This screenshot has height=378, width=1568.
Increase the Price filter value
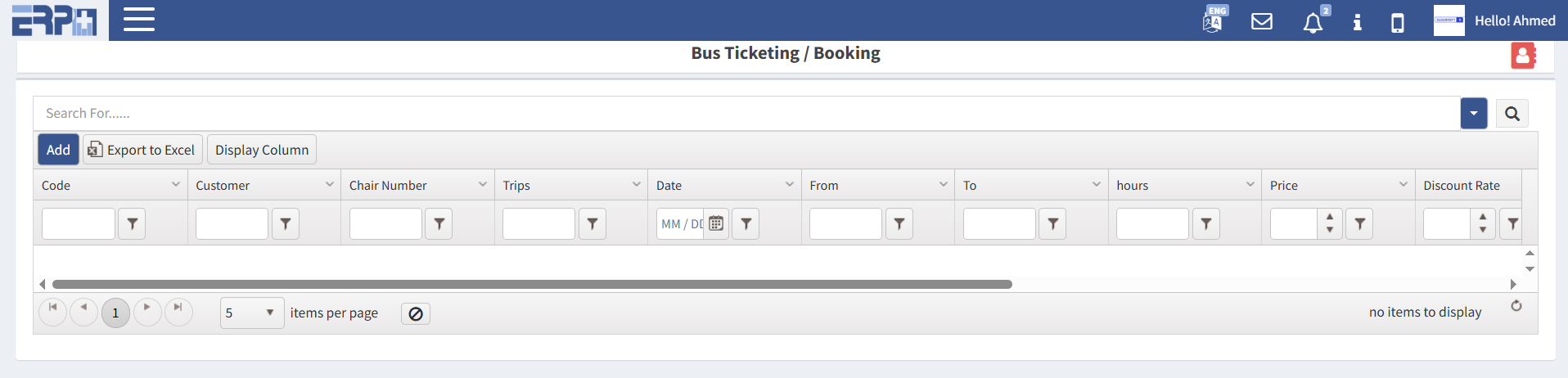pyautogui.click(x=1330, y=218)
